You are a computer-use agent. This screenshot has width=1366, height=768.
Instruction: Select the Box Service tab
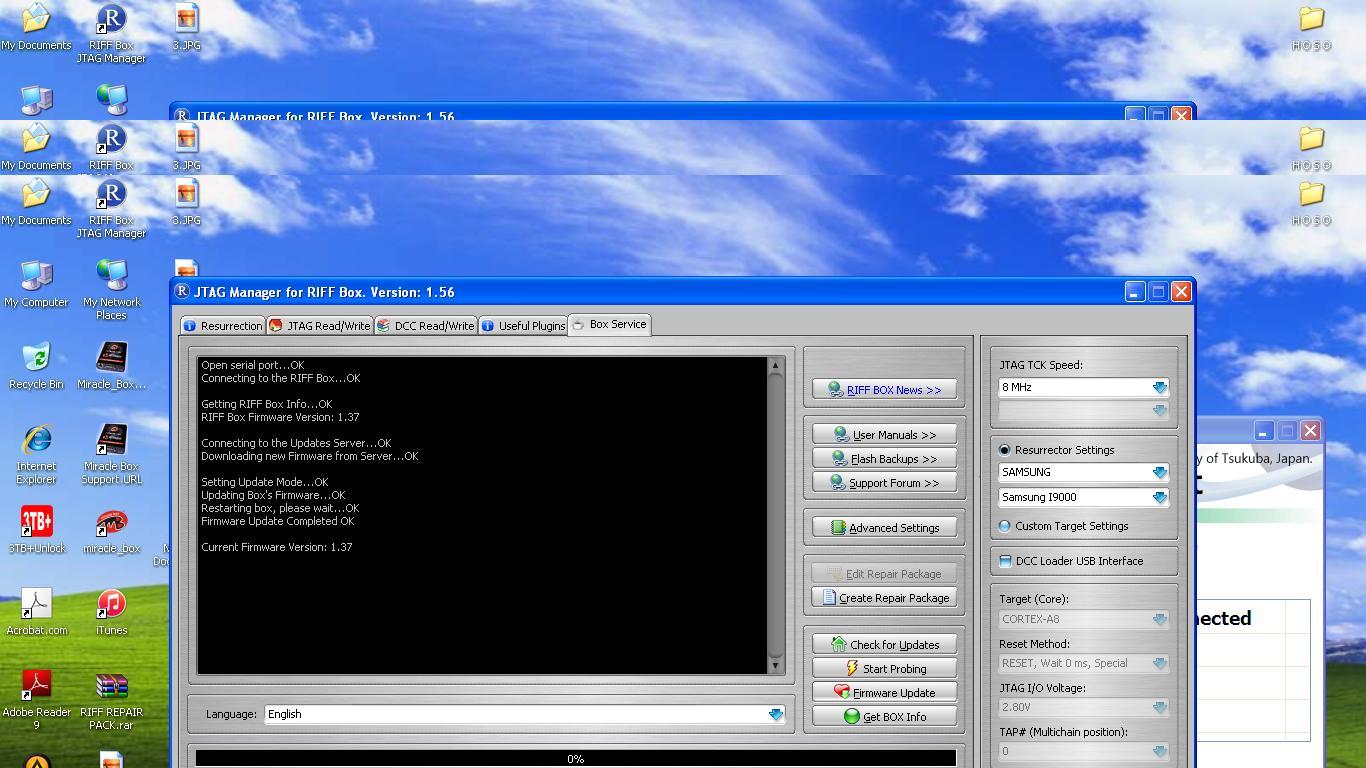[x=610, y=324]
